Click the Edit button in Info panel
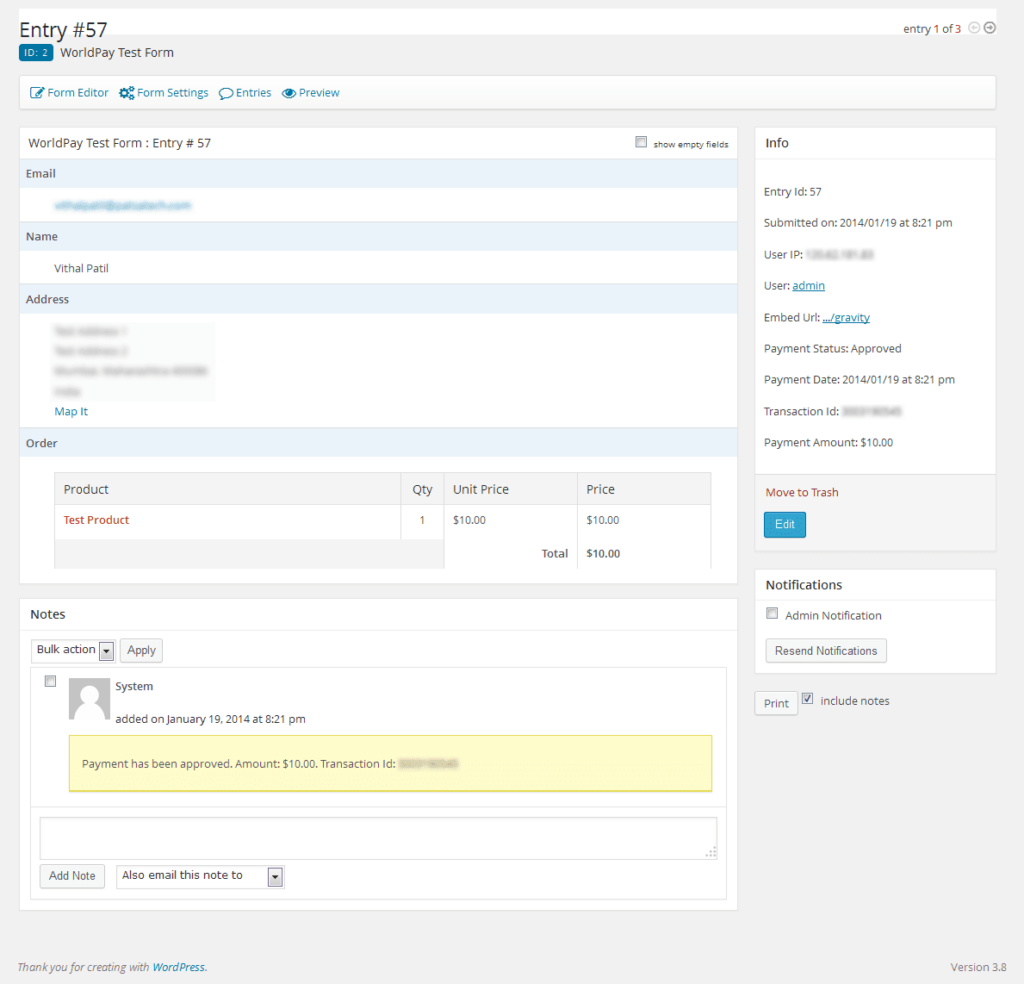Viewport: 1024px width, 984px height. pyautogui.click(x=784, y=524)
